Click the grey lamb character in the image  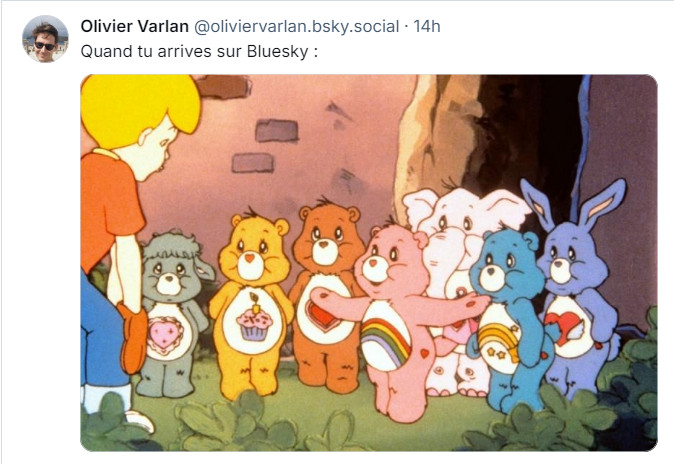tap(172, 310)
